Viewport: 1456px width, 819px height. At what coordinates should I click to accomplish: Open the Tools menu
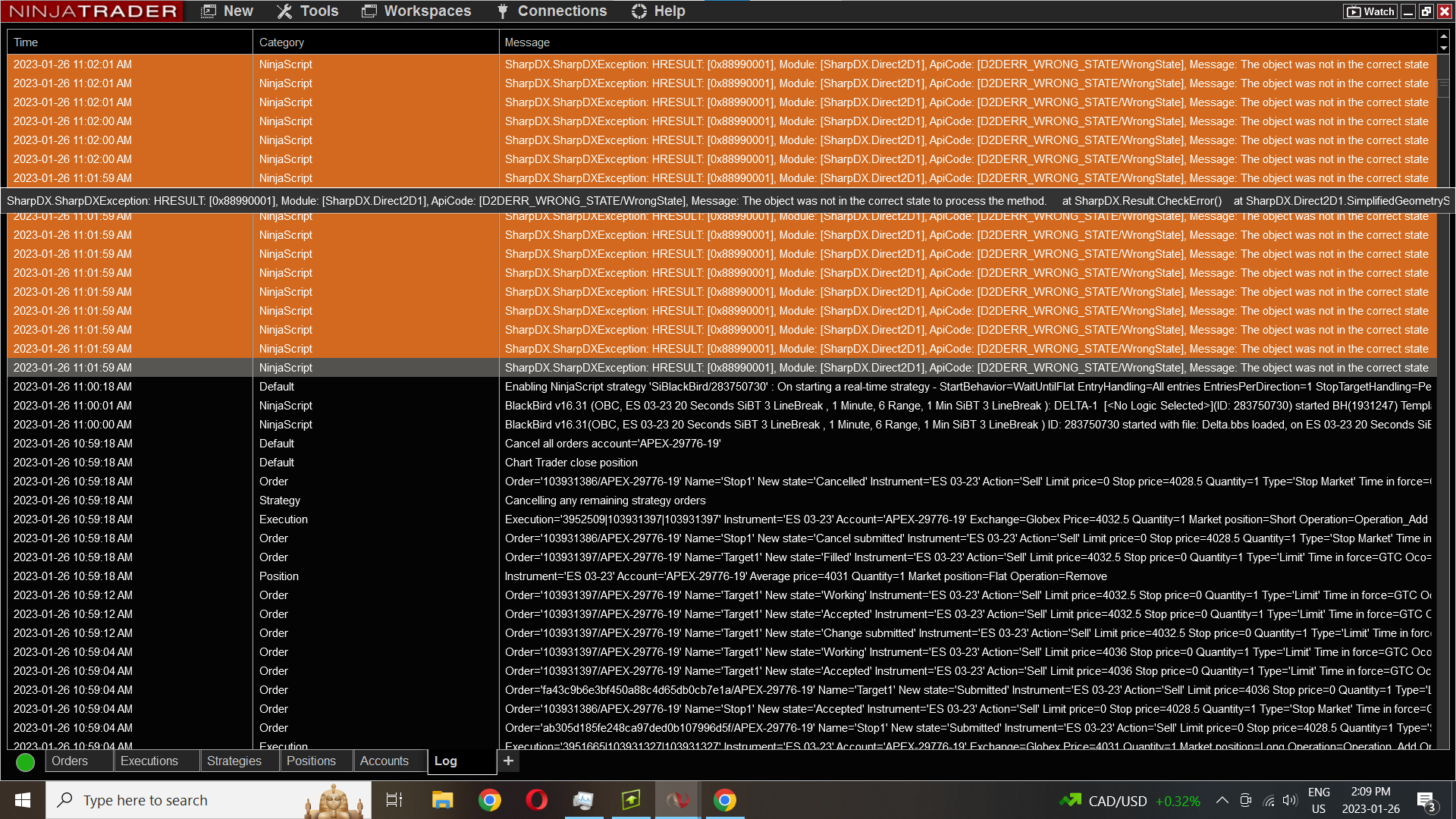coord(308,11)
